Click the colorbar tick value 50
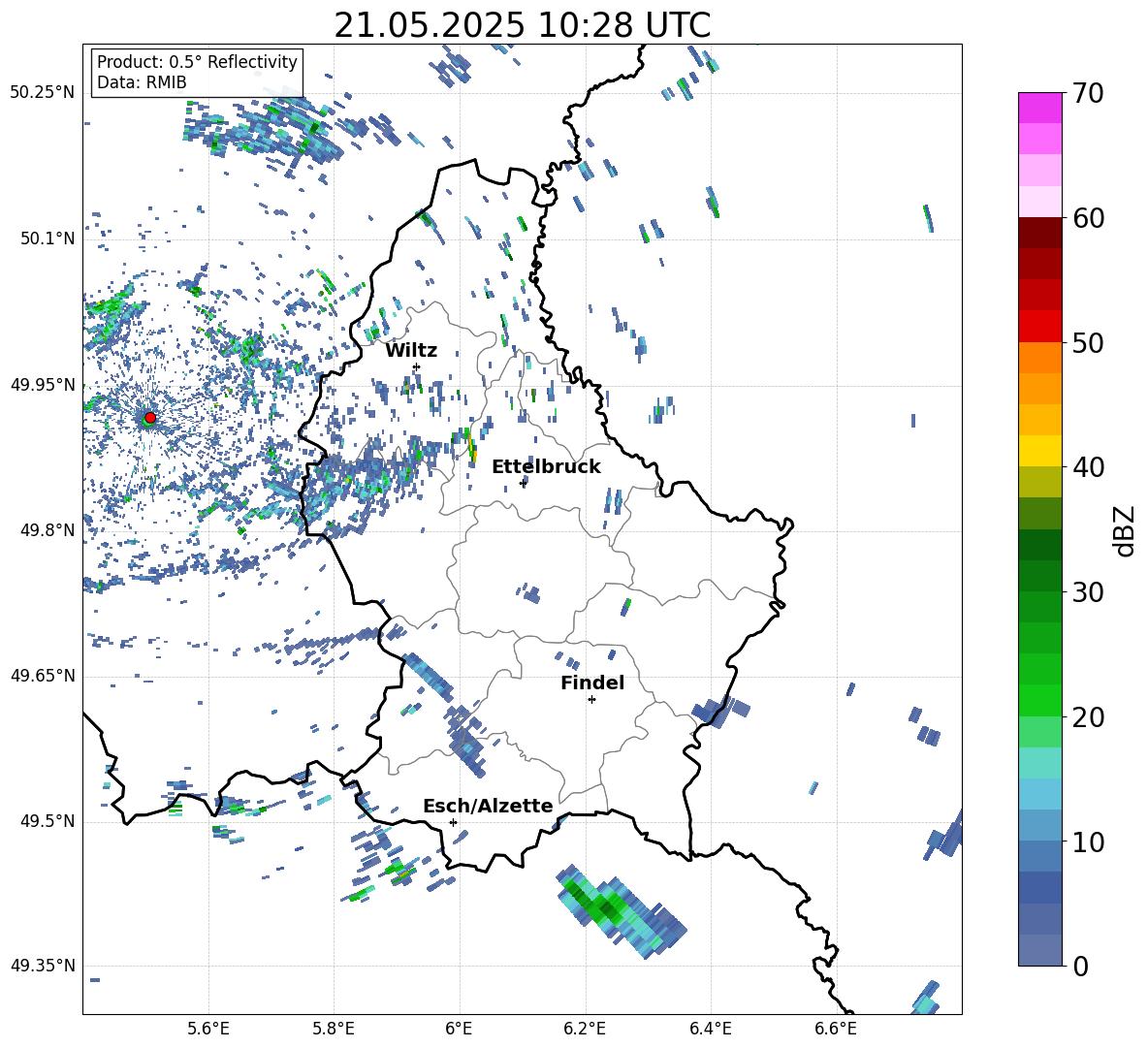This screenshot has width=1148, height=1048. 1087,343
